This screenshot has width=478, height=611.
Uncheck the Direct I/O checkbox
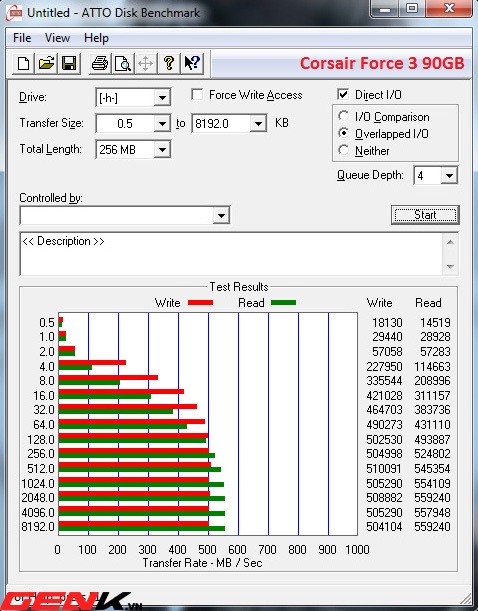tap(343, 94)
